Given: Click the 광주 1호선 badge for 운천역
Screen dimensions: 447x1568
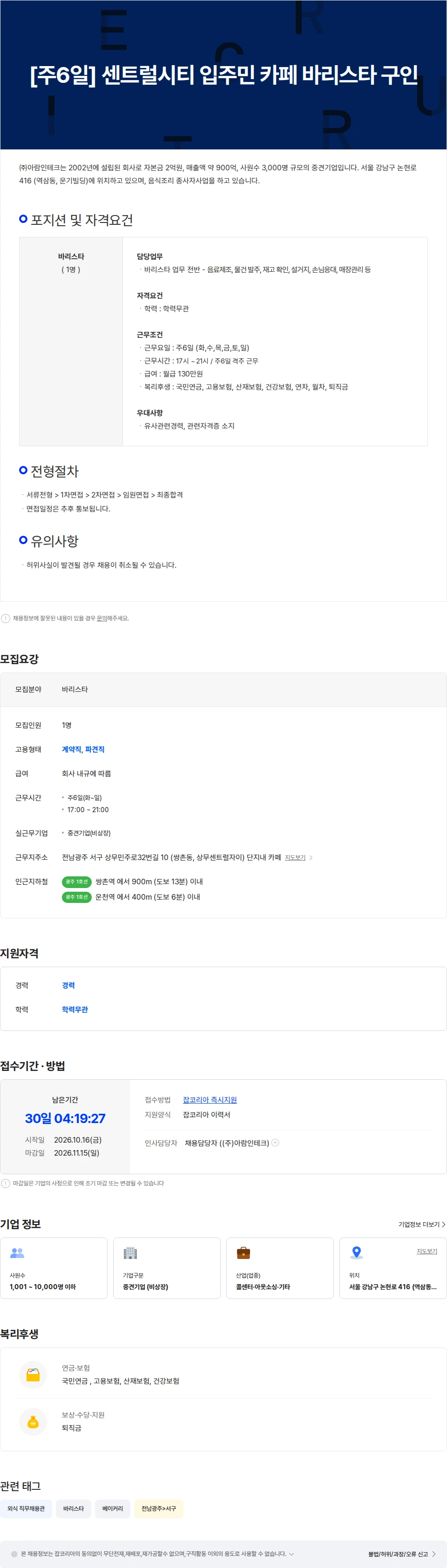Looking at the screenshot, I should click(x=76, y=896).
